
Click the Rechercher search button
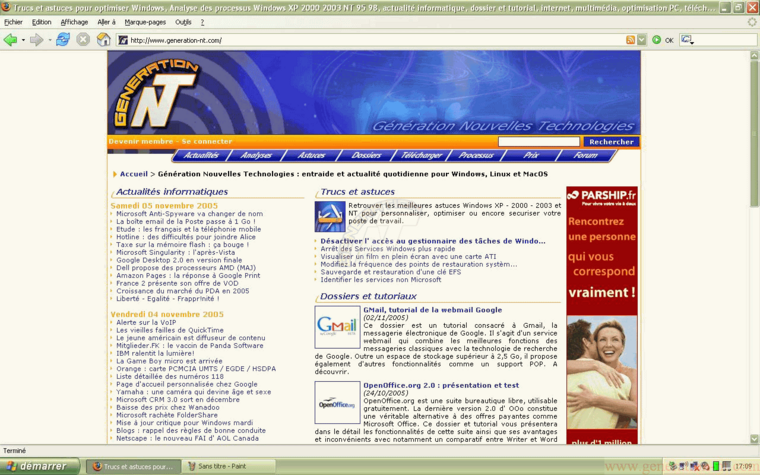click(611, 142)
